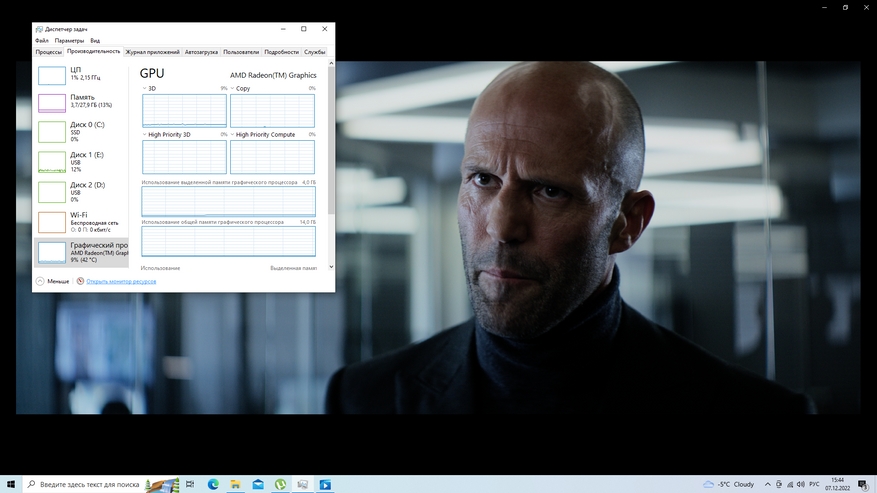
Task: Open uTorrent from the taskbar
Action: click(280, 484)
